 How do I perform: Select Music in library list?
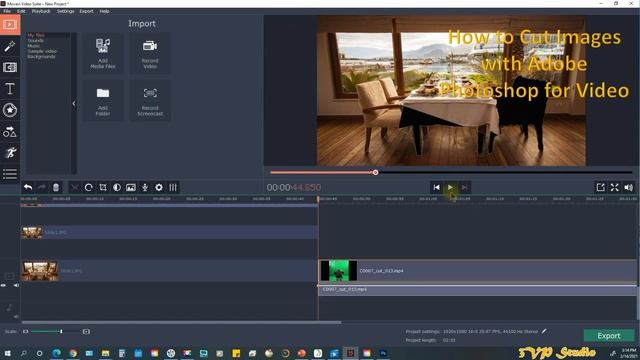33,46
